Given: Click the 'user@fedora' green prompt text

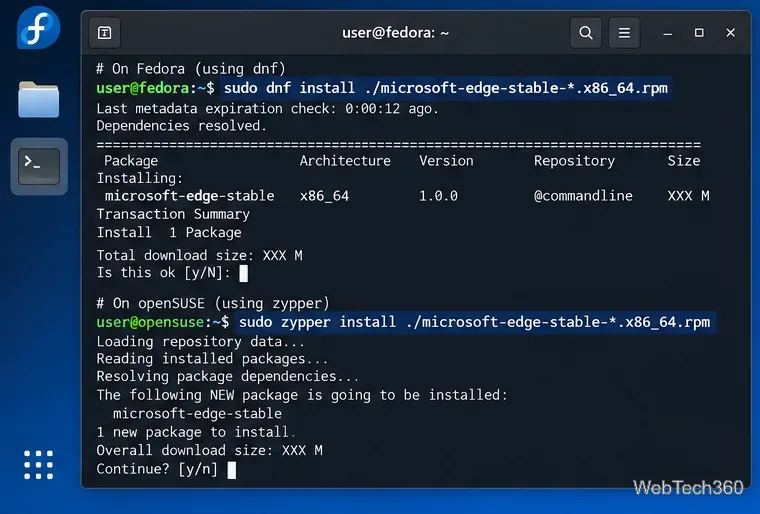Looking at the screenshot, I should point(142,88).
